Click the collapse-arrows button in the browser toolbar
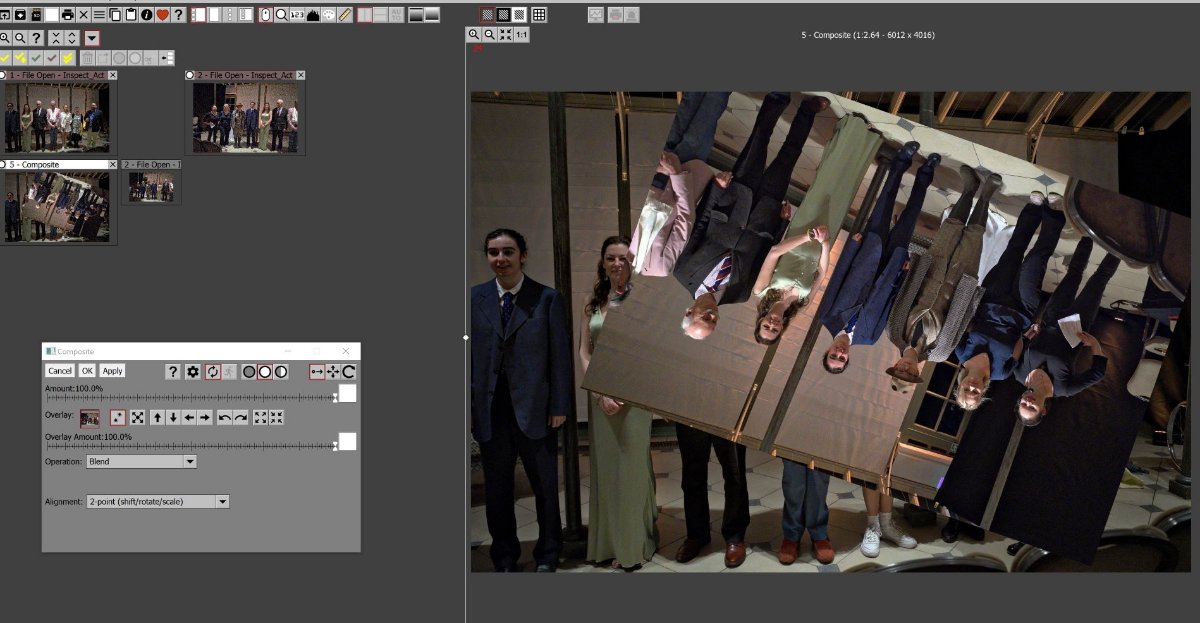 pos(54,38)
